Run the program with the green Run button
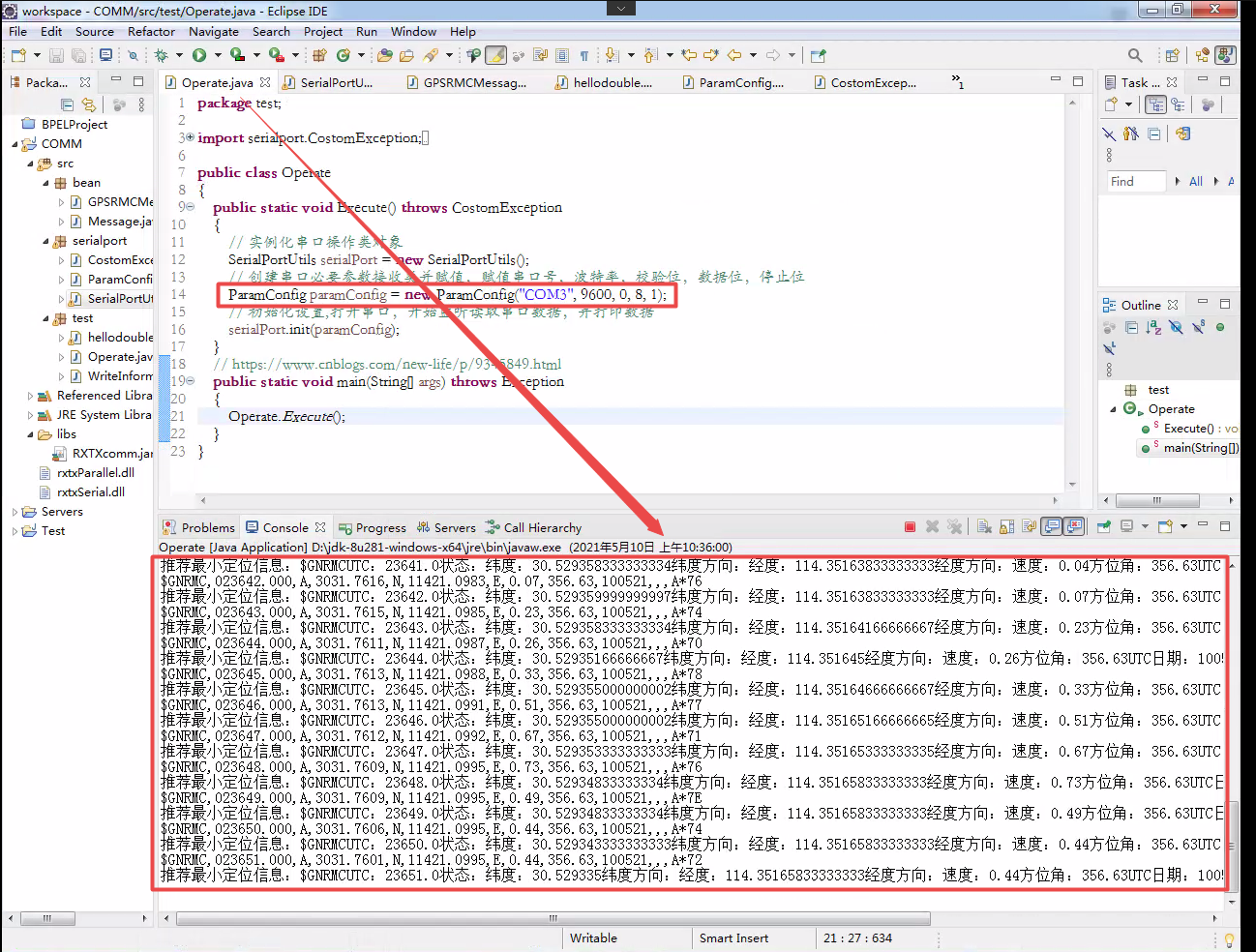Viewport: 1256px width, 952px height. (x=199, y=55)
